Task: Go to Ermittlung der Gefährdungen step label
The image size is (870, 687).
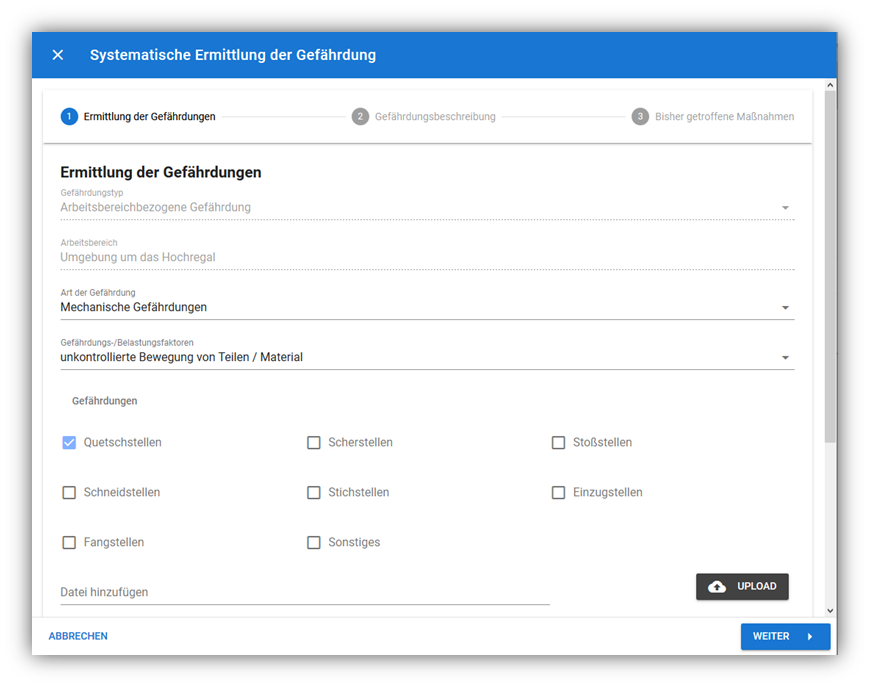Action: click(x=149, y=117)
